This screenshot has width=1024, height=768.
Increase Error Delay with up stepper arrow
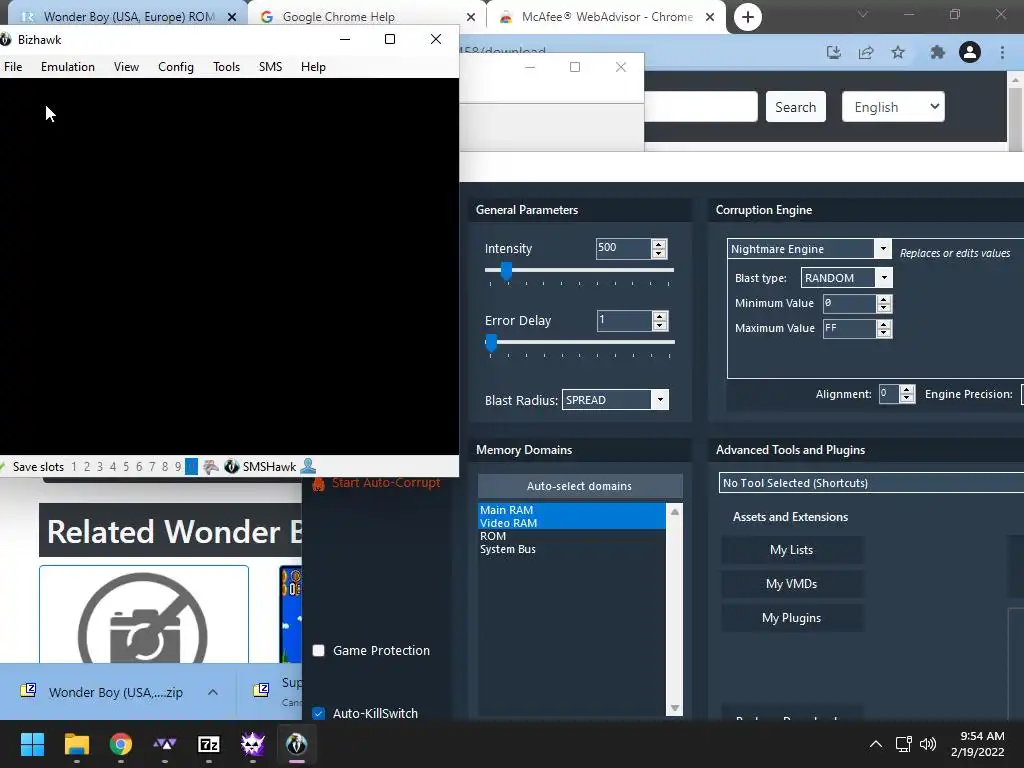[x=660, y=316]
